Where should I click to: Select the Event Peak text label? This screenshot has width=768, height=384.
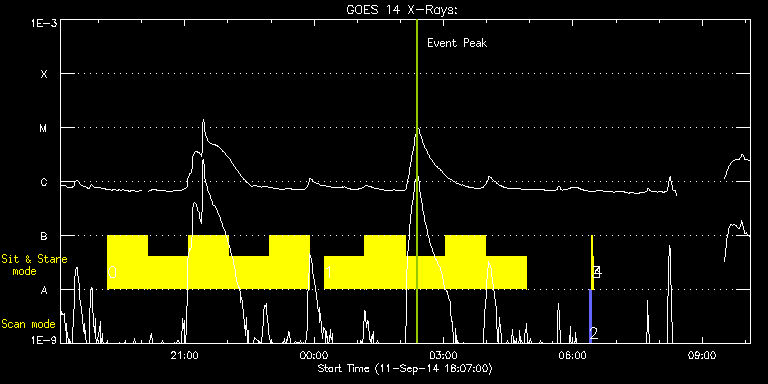tap(457, 43)
